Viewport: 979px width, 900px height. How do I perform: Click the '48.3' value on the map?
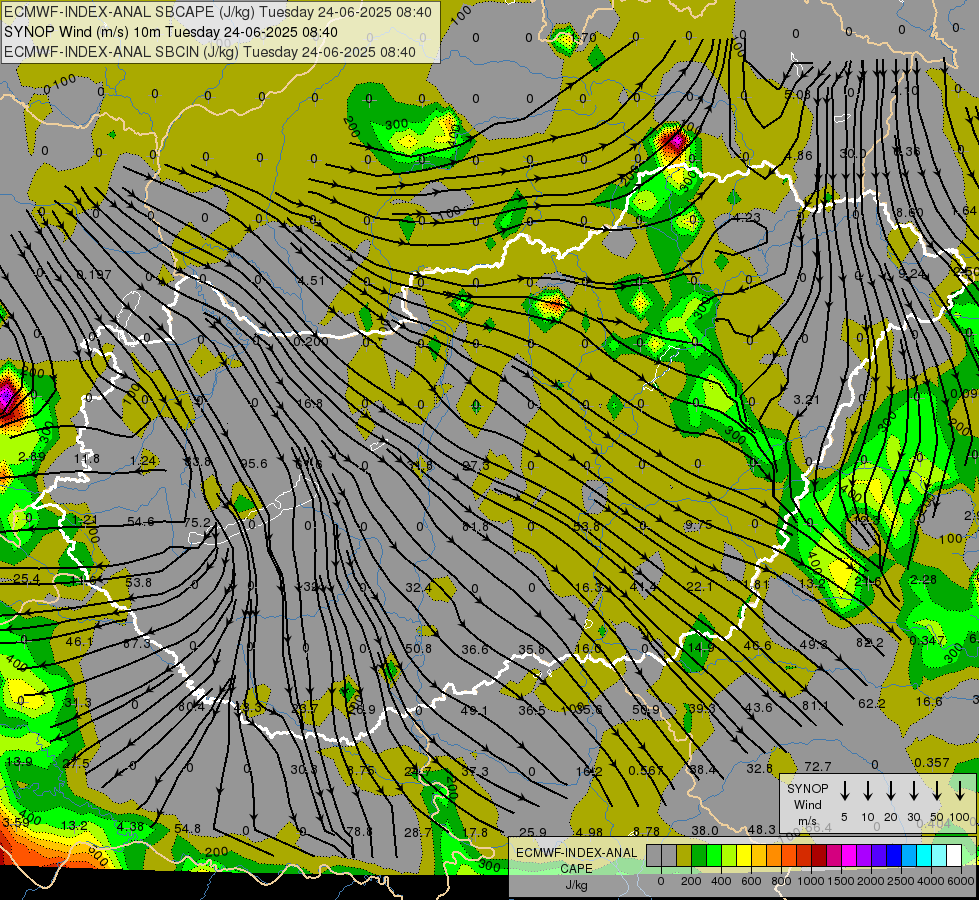pos(762,829)
